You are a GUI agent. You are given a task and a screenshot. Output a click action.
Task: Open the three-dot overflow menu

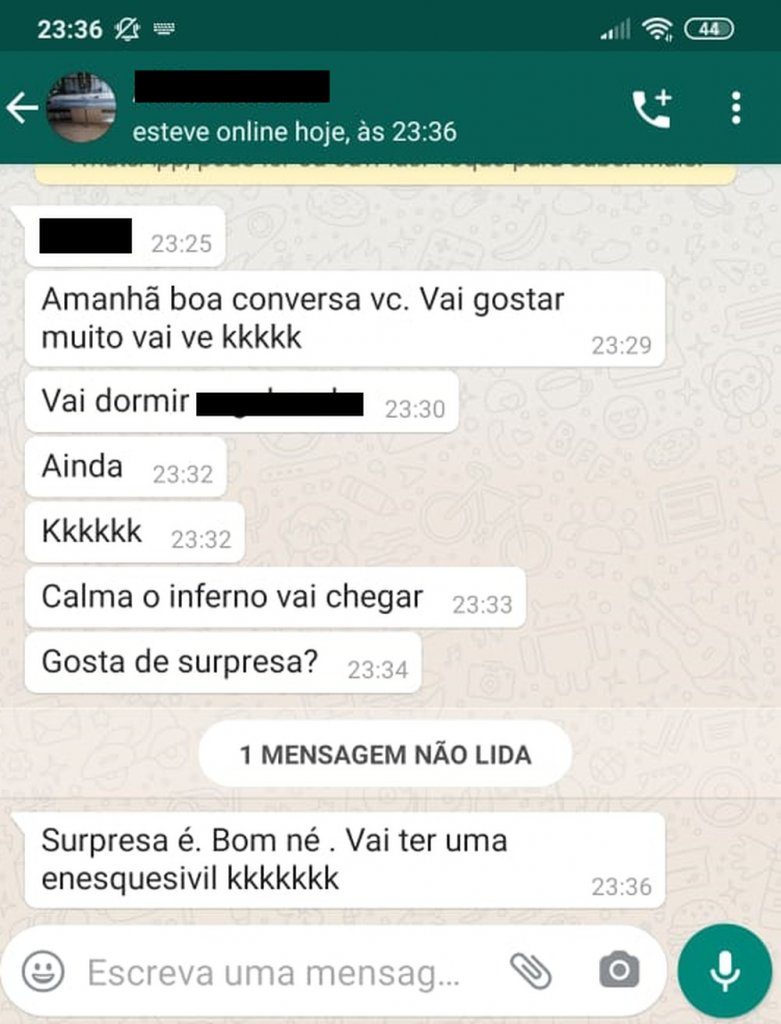tap(736, 108)
